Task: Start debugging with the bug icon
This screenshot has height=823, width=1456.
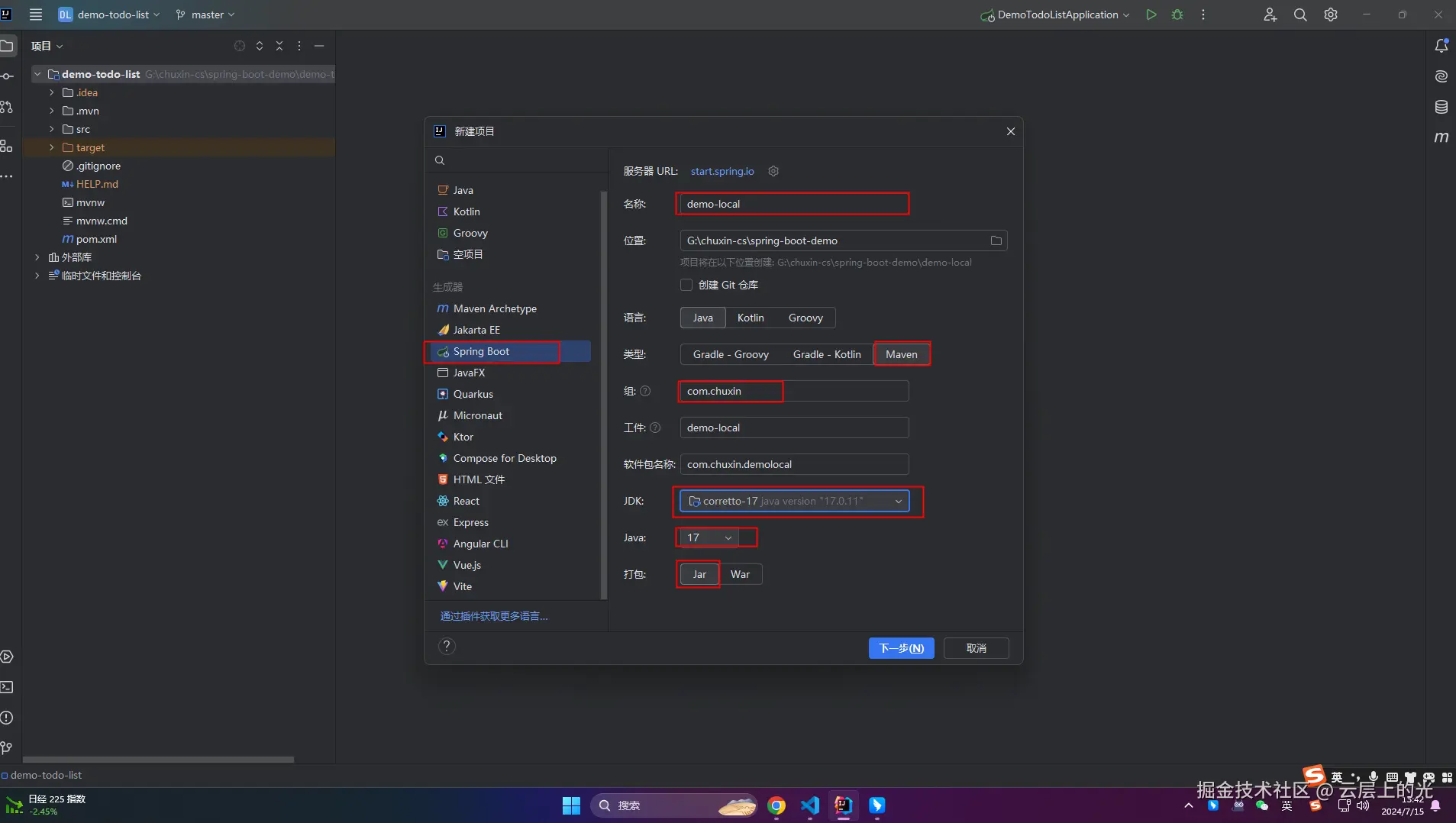Action: [1177, 15]
